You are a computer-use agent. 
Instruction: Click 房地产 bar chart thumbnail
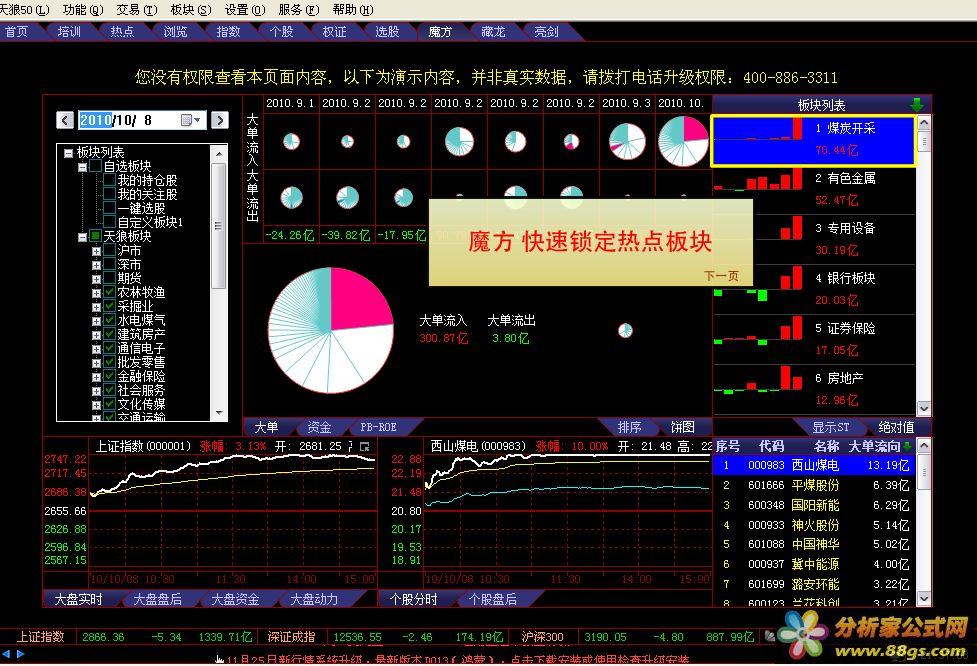759,379
